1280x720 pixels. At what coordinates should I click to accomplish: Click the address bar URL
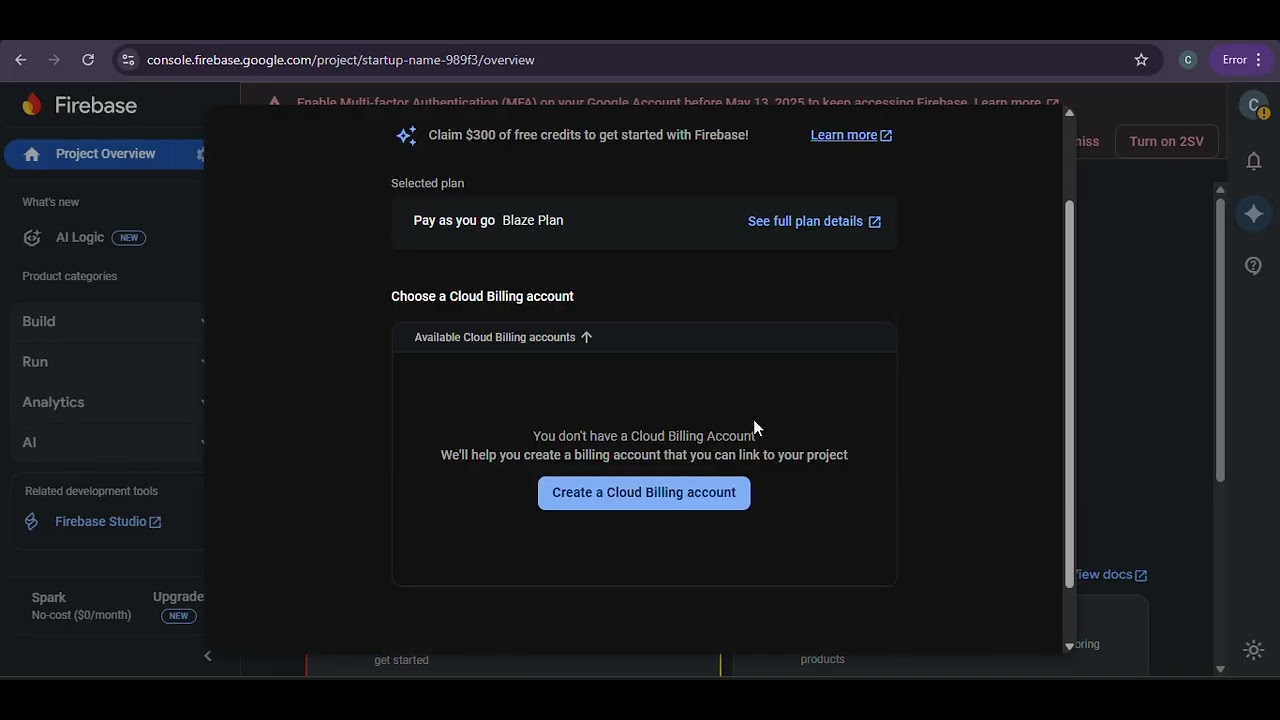pos(341,60)
